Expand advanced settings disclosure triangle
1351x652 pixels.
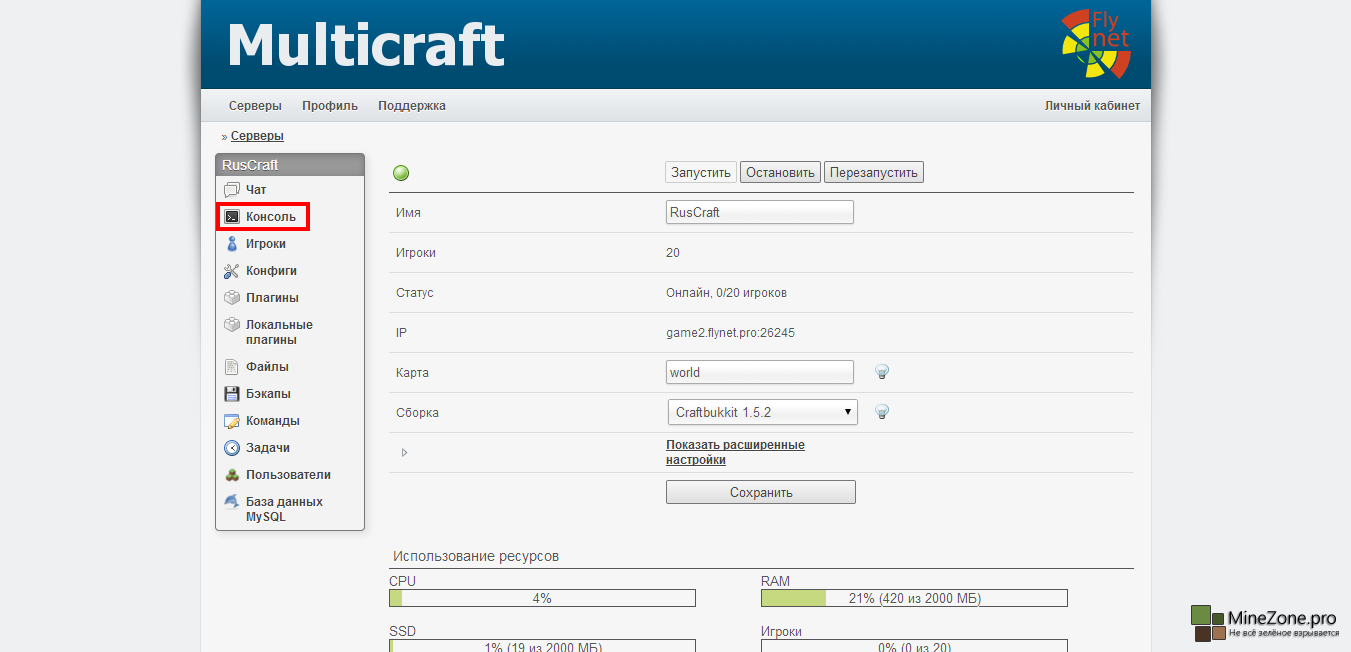point(404,453)
